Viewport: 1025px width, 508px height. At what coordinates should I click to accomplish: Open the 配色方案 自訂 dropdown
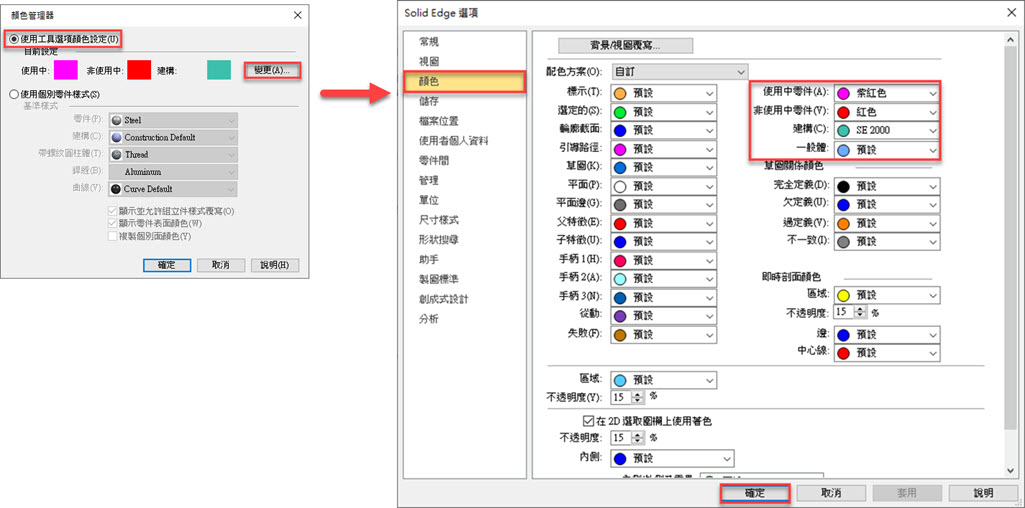coord(680,71)
